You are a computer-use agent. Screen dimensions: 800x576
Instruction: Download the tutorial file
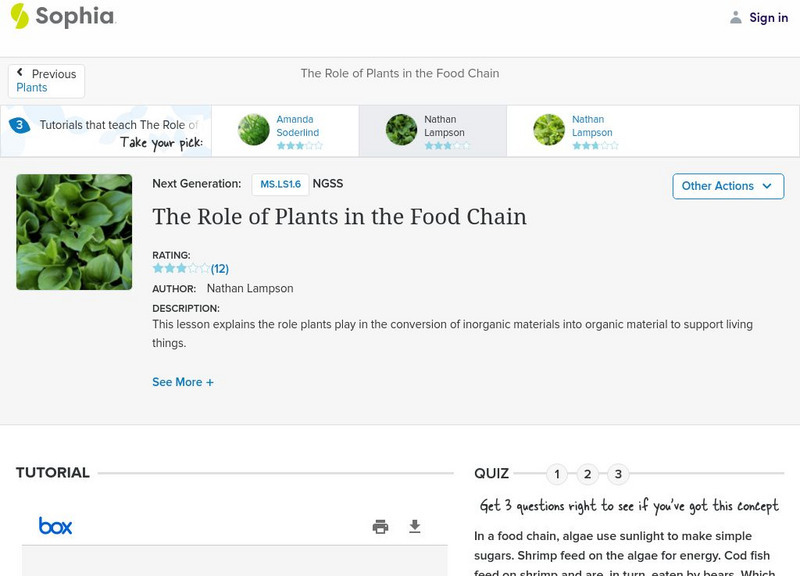tap(415, 527)
